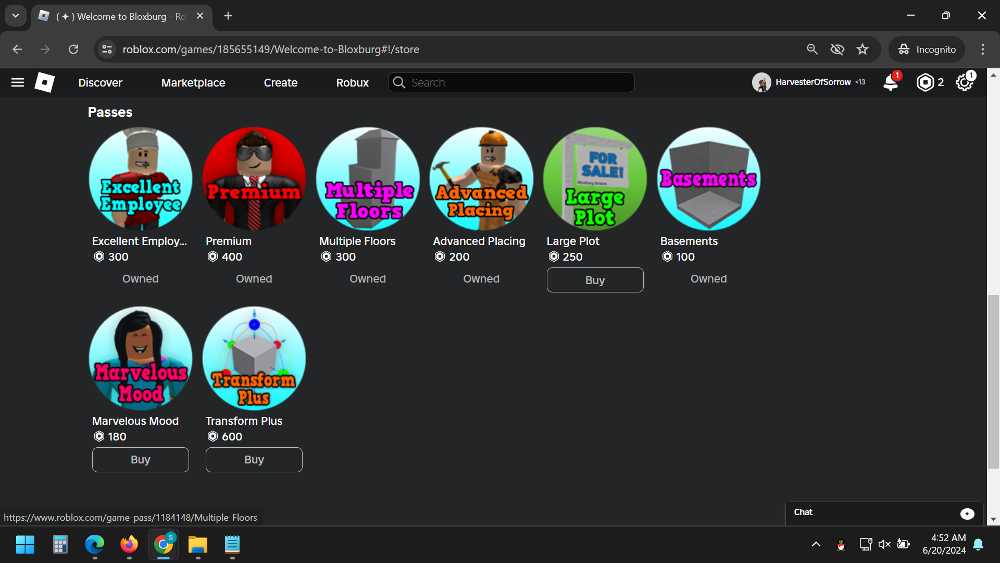Click the muted volume tray icon

point(884,545)
